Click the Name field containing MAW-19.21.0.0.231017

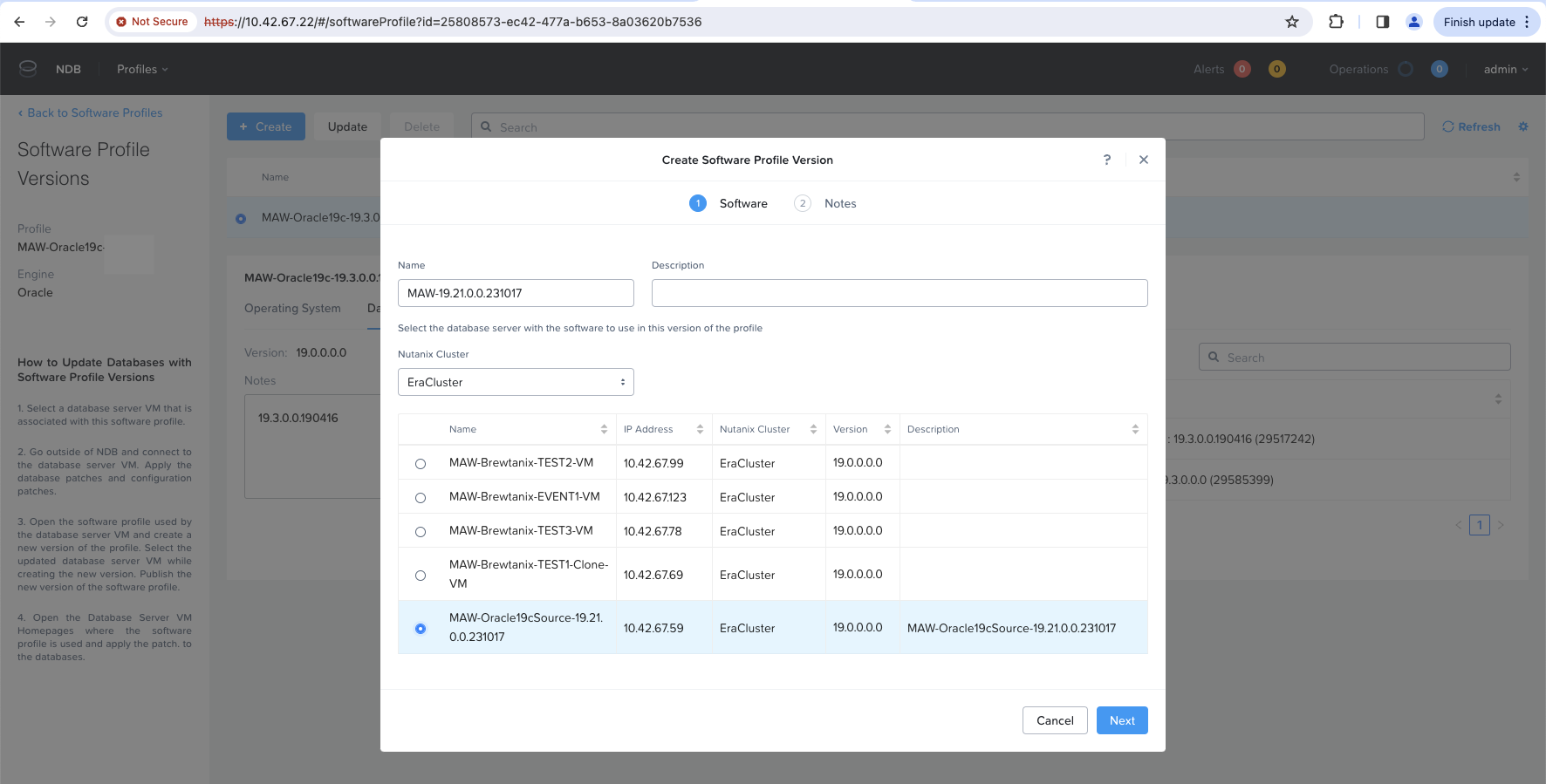[516, 293]
